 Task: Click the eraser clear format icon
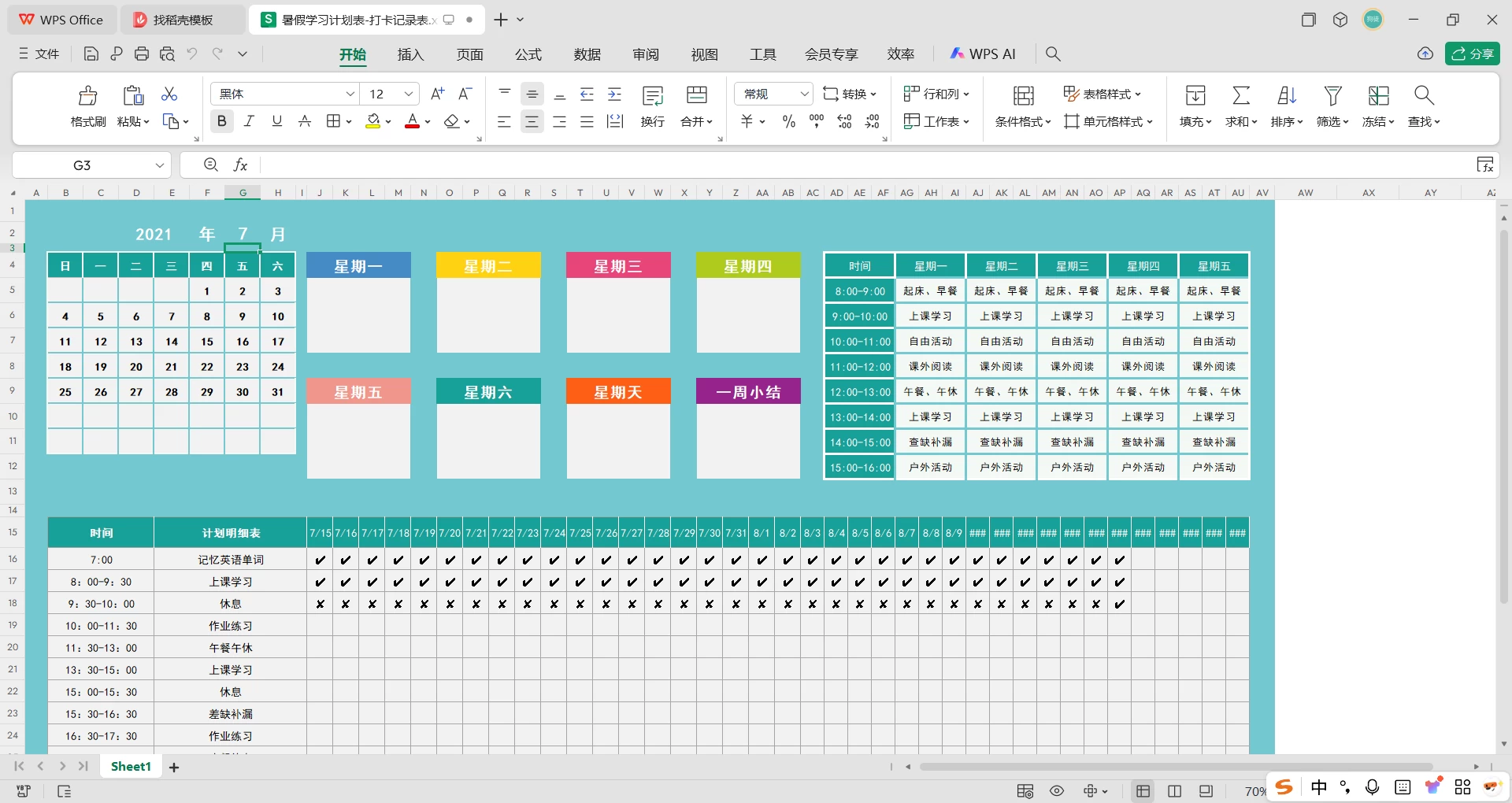(451, 121)
